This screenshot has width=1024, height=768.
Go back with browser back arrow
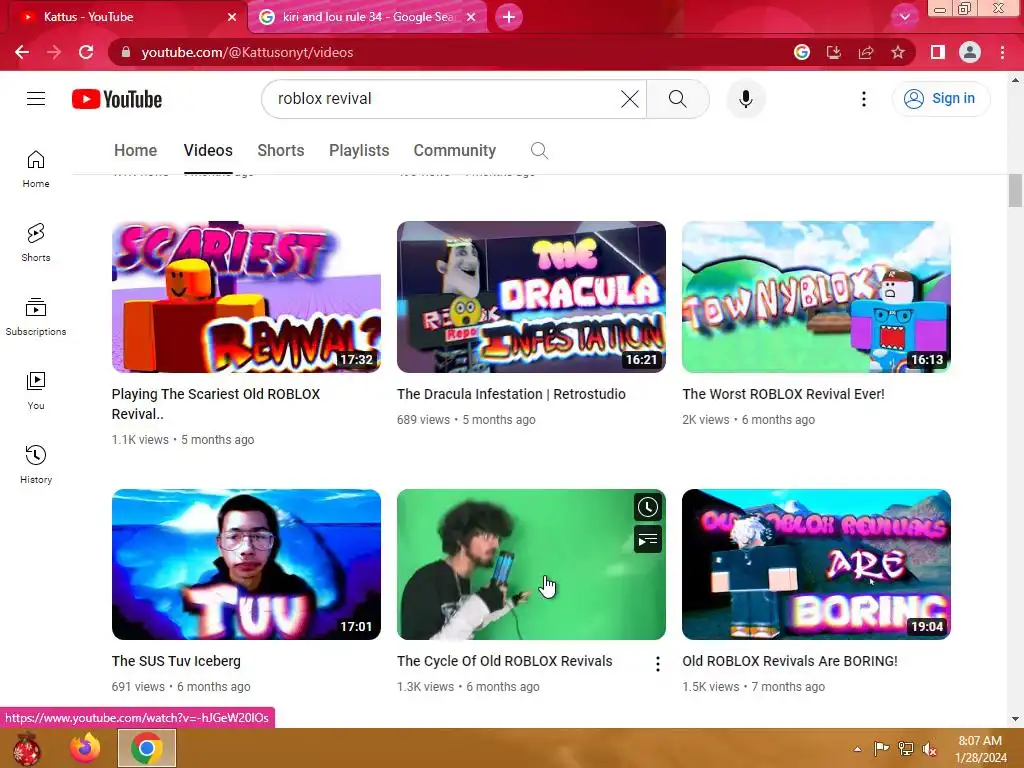pyautogui.click(x=22, y=52)
